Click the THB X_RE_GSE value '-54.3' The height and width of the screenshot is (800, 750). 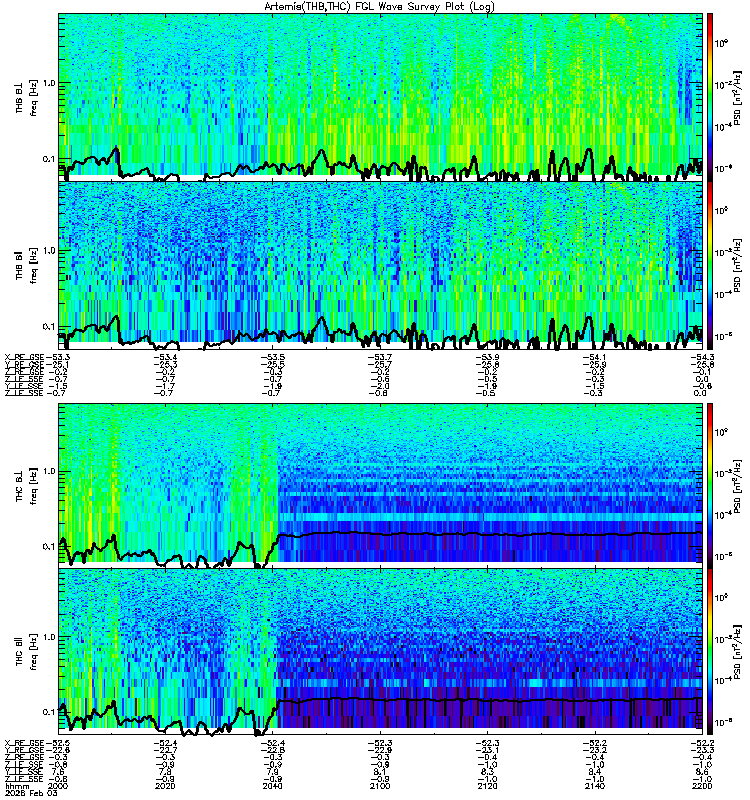pos(702,357)
